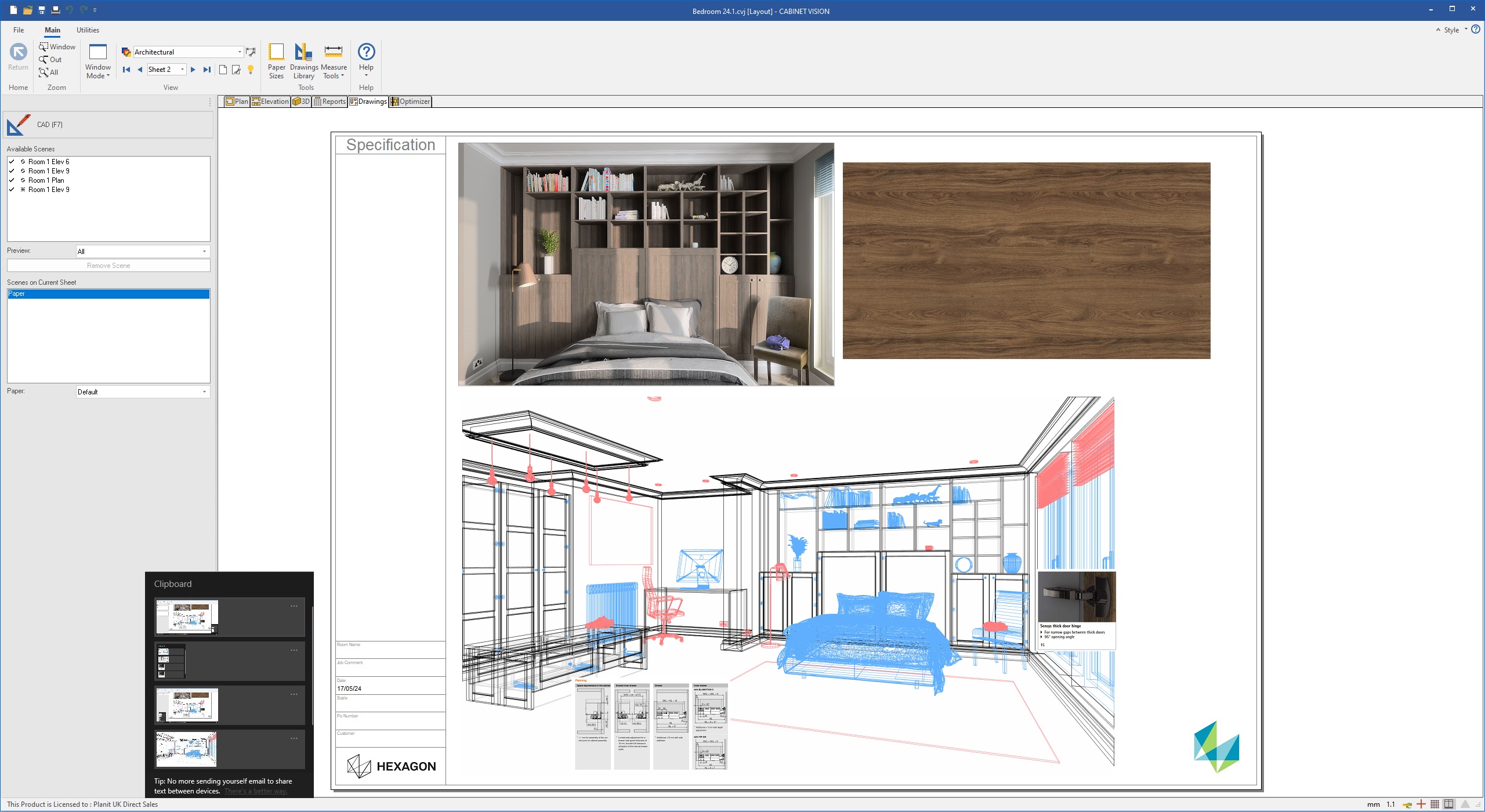Follow the "There's a better way" link
Viewport: 1485px width, 812px height.
pyautogui.click(x=256, y=791)
